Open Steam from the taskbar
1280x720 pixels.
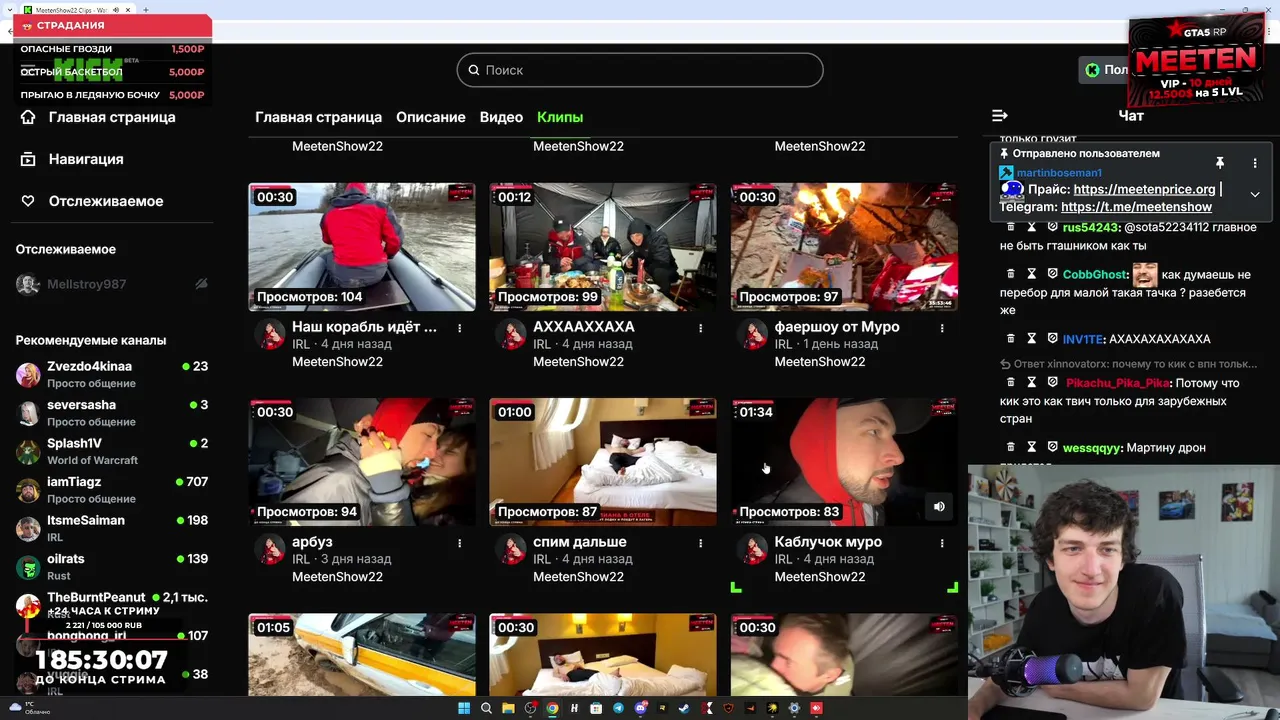coord(684,708)
